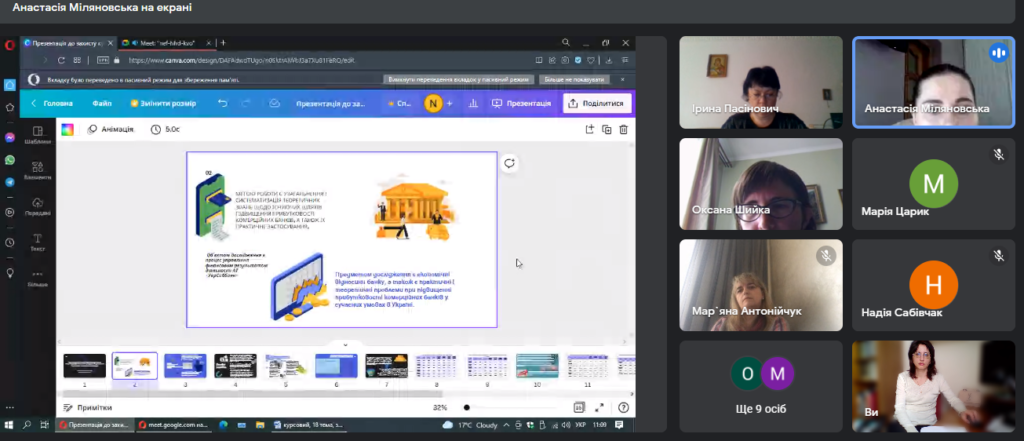Open the Windows Start menu
Viewport: 1024px width, 441px height.
click(8, 425)
